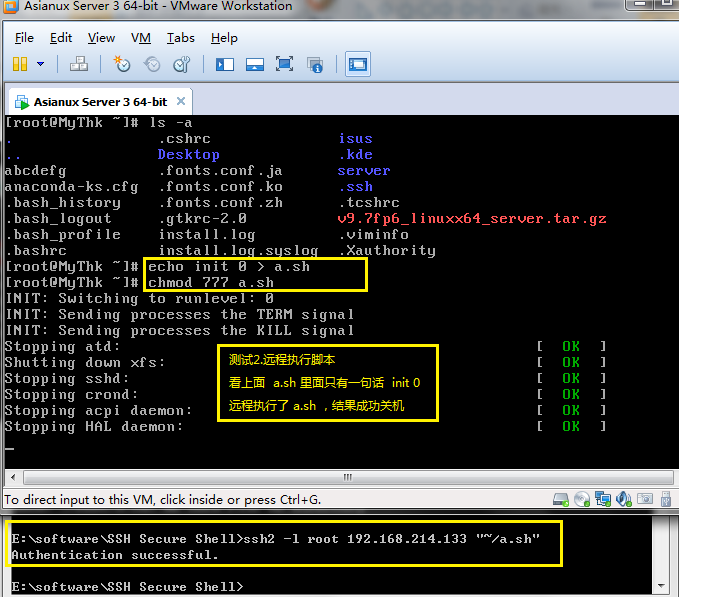Toggle the thumbnail bar view icon
Viewport: 701px width, 597px height.
(x=255, y=64)
